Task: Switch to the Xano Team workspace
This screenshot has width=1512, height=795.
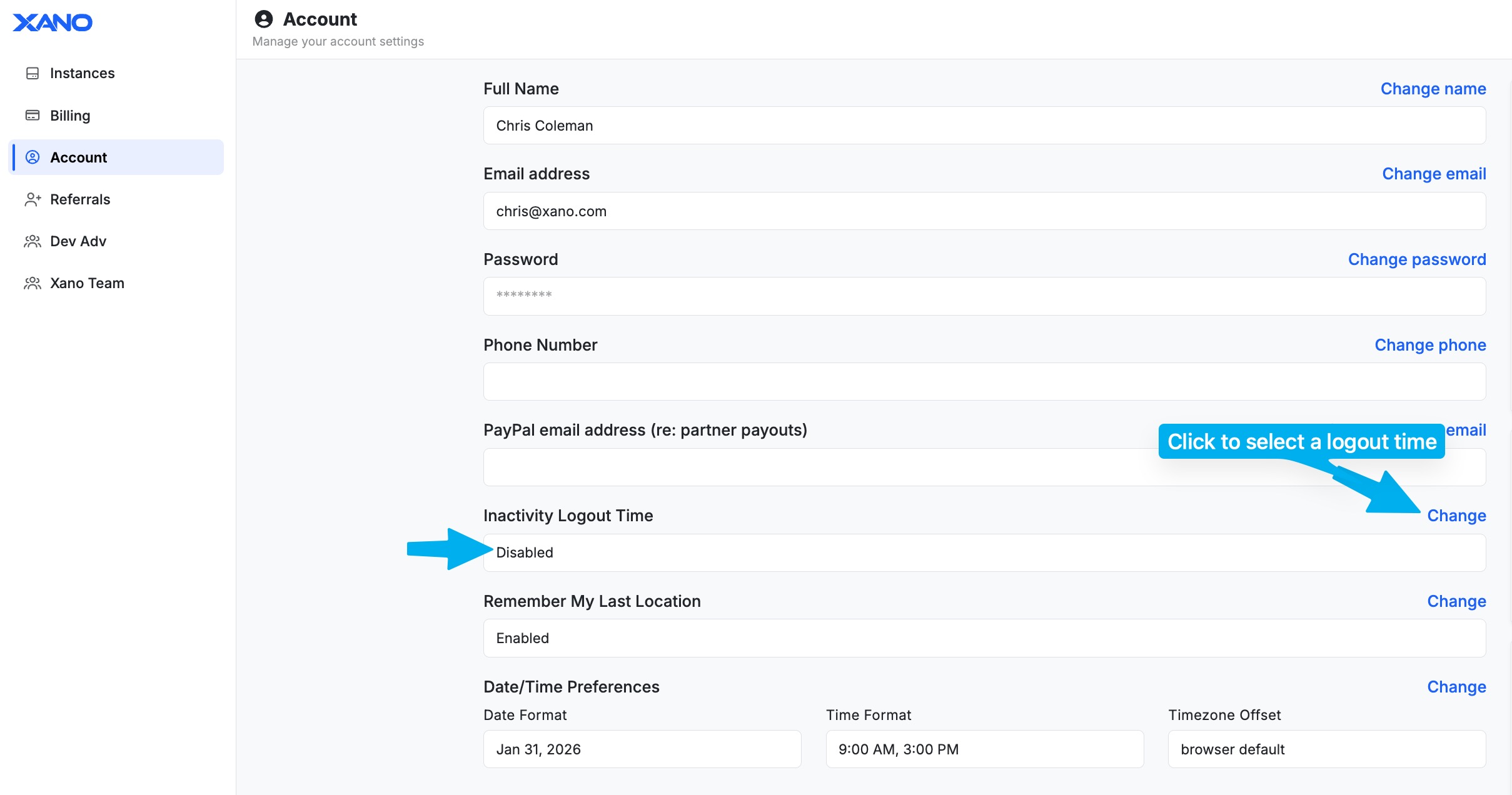Action: (x=116, y=283)
